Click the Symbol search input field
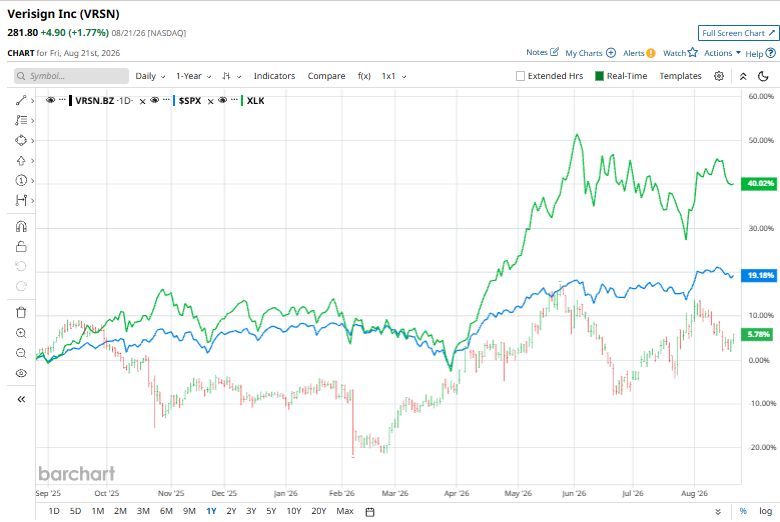Screen dimensions: 780x522 click(71, 76)
